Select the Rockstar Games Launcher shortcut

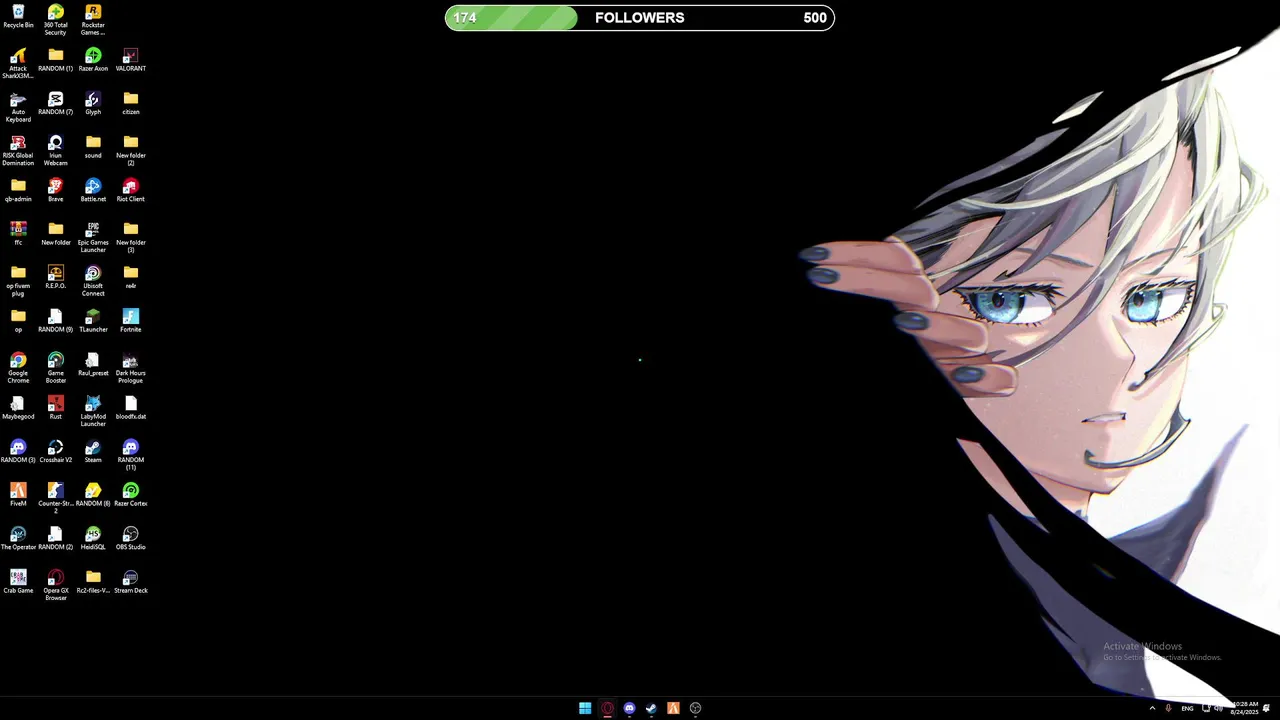pyautogui.click(x=93, y=20)
